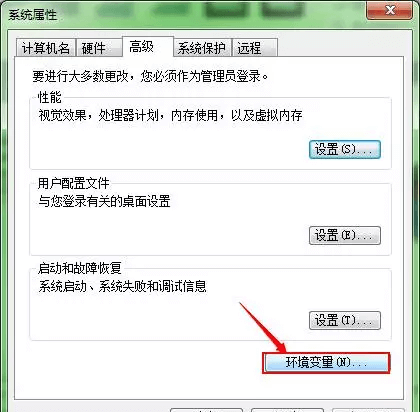Close the 系统属性 dialog with X
420x412 pixels.
[x=389, y=10]
